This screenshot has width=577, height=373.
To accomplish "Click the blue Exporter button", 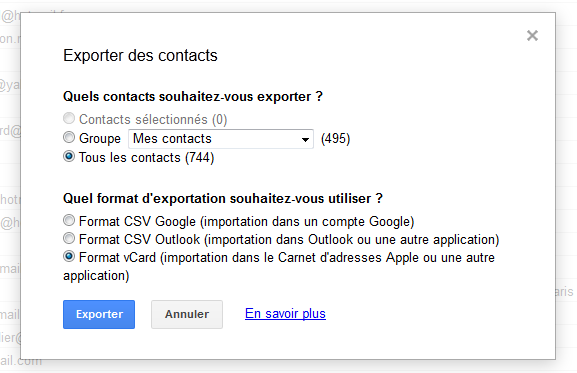I will (99, 315).
